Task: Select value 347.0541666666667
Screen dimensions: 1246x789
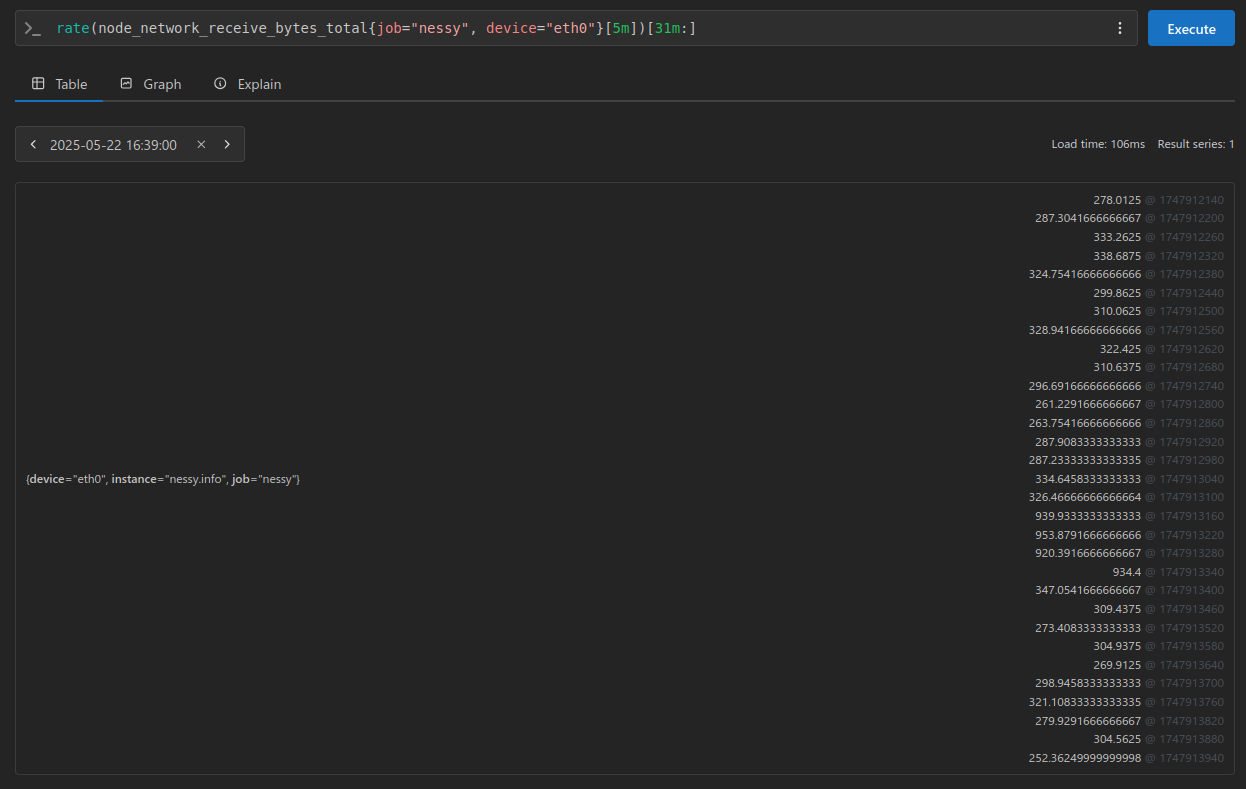Action: [1088, 590]
